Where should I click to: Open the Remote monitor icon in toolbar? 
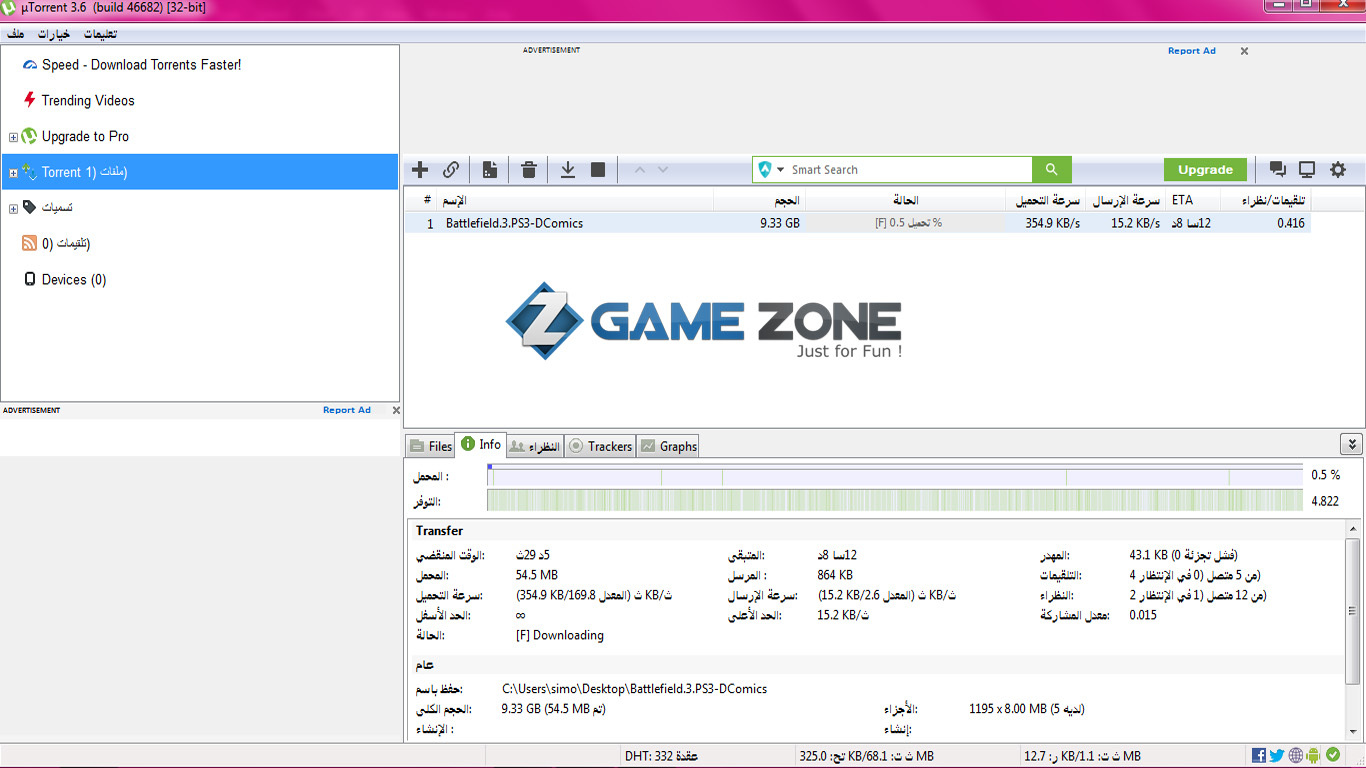click(1307, 170)
